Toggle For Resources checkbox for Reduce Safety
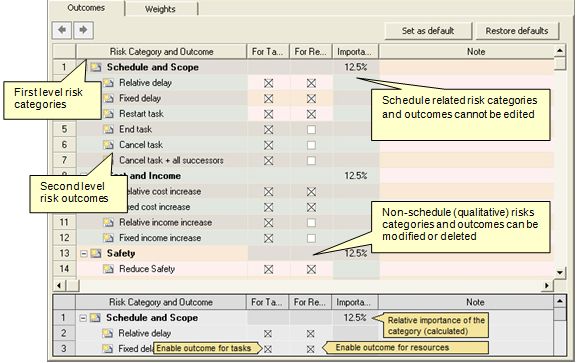The image size is (577, 363). 311,269
